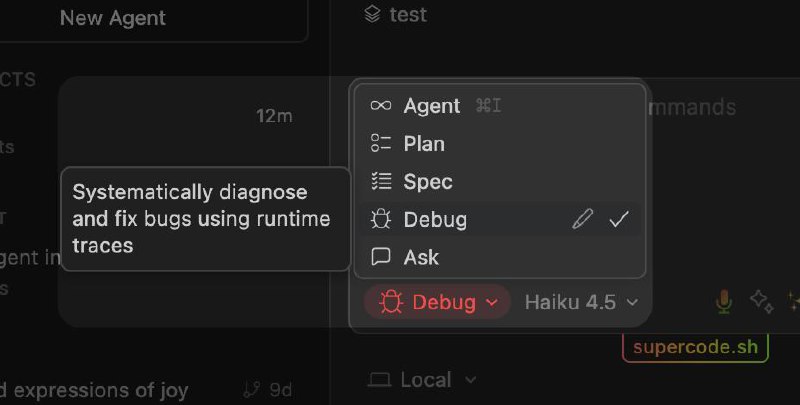Select the Spec mode entry
Screen dimensions: 800x405
coord(428,182)
